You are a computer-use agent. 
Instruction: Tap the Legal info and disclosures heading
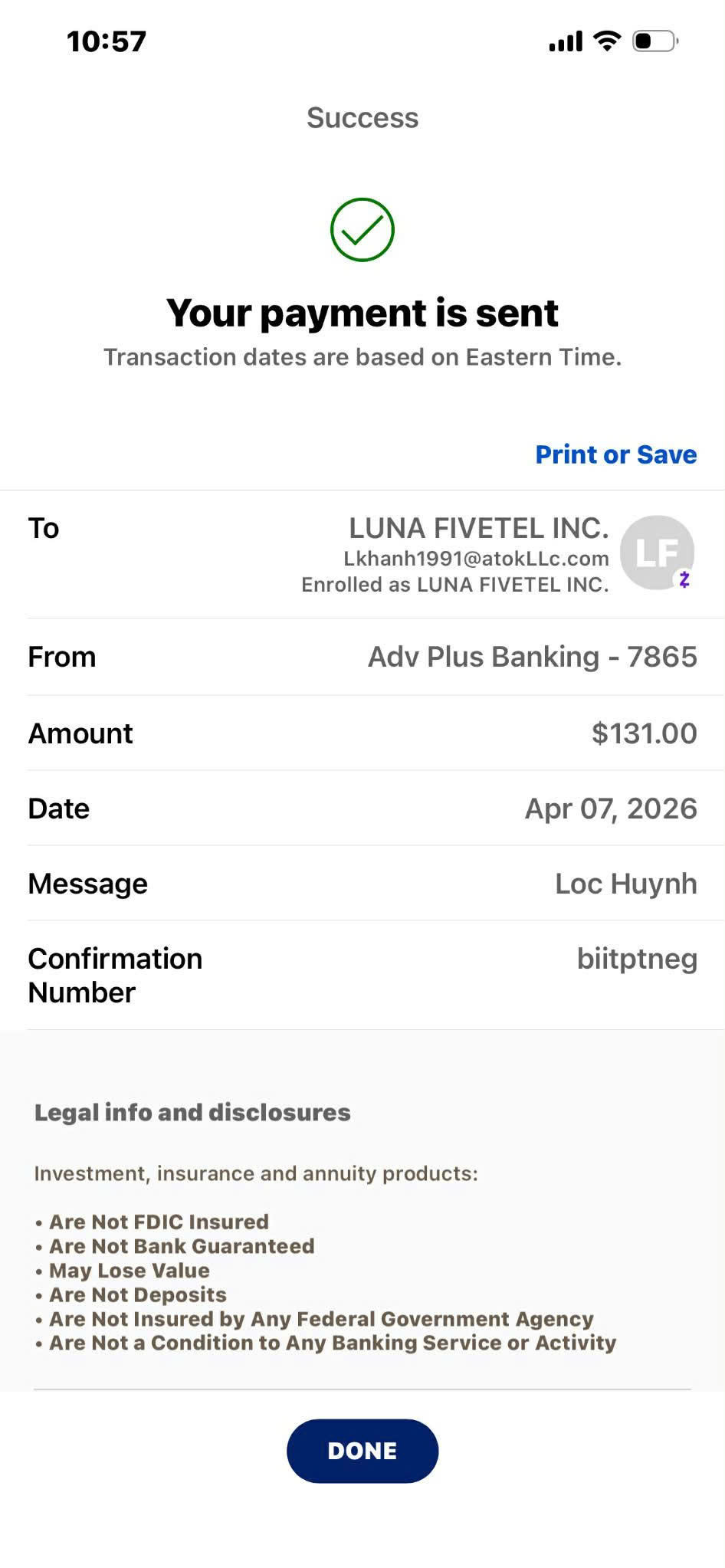(x=192, y=1112)
